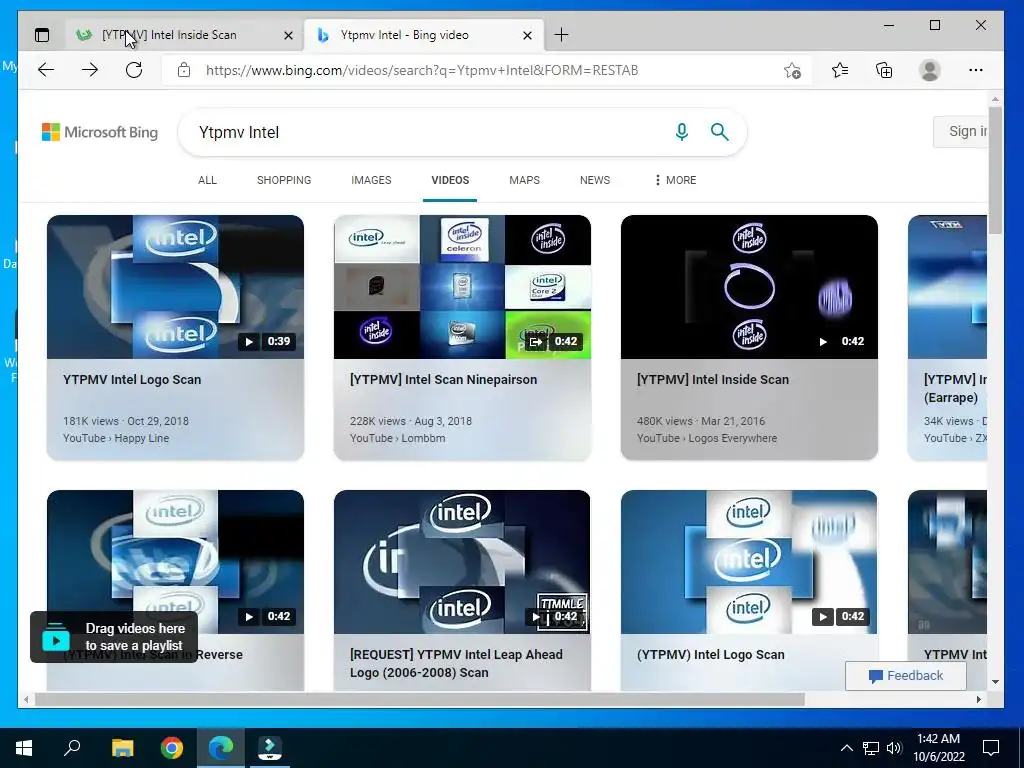Click the horizontal scrollbar right arrow
Image resolution: width=1024 pixels, height=768 pixels.
978,699
